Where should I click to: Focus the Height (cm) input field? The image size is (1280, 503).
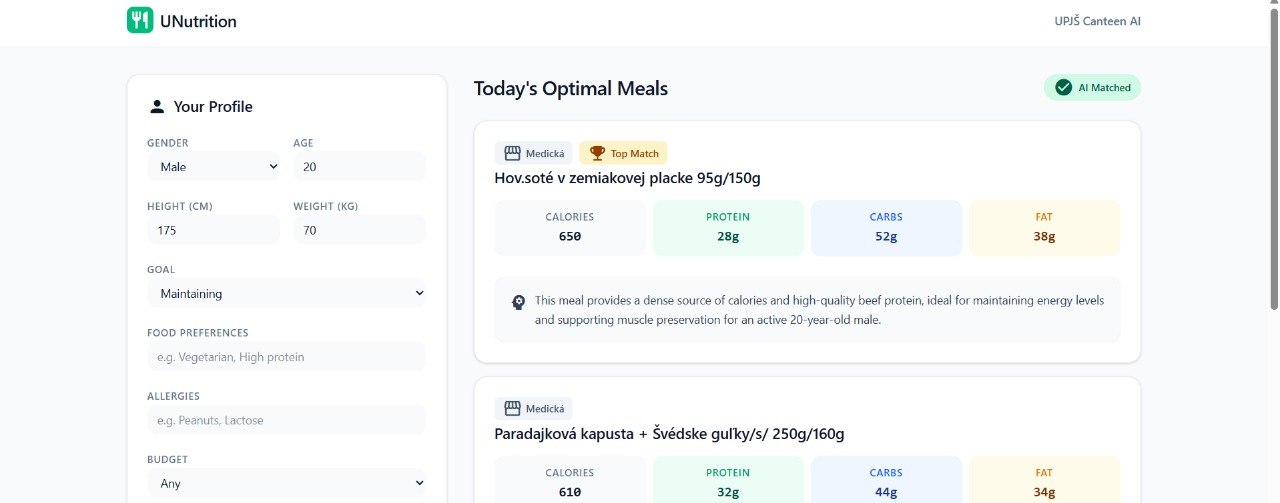[213, 230]
